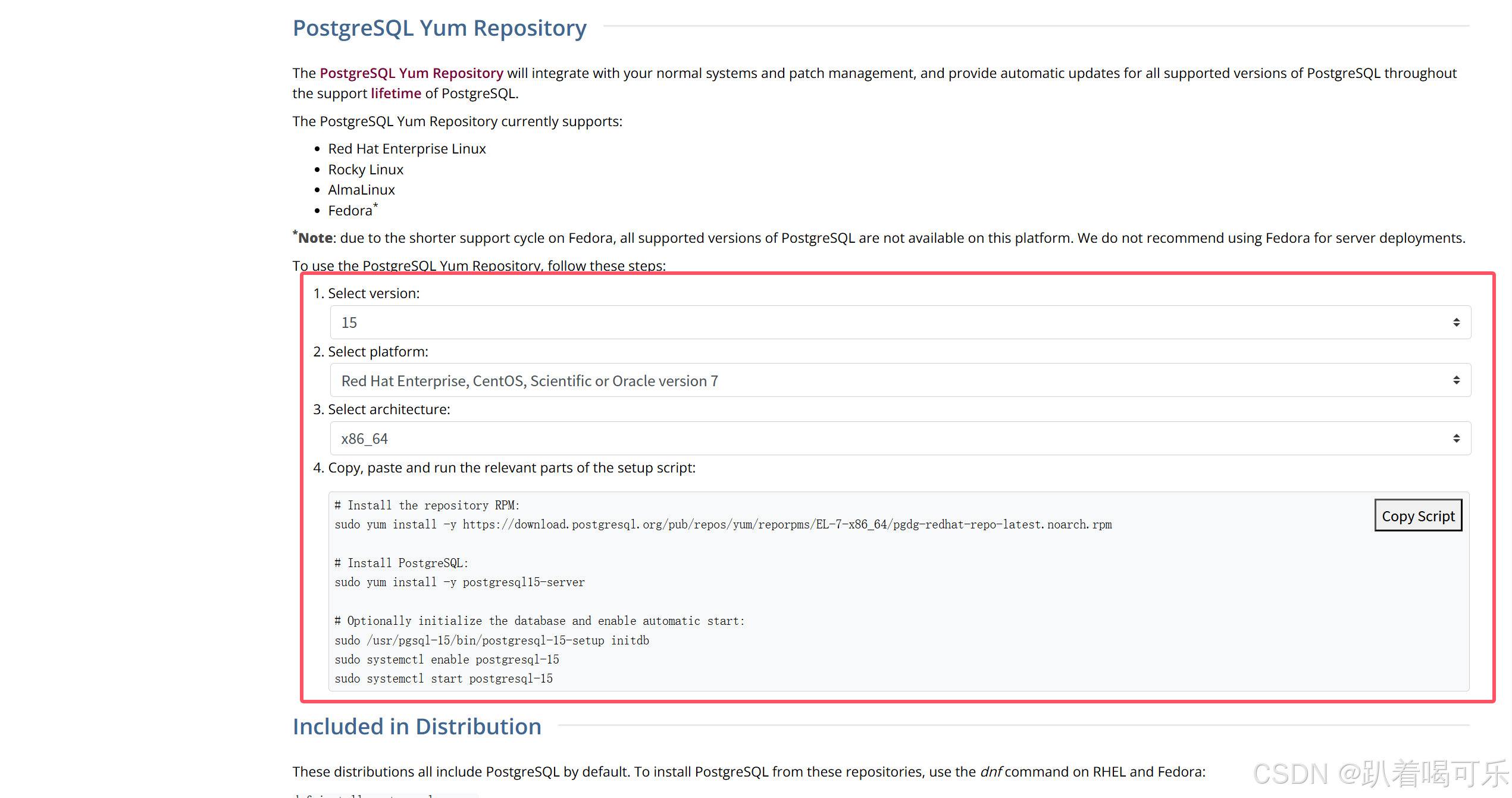Click the 'sudo systemctl start postgresql-15' line
Screen dimensions: 1512x798
point(443,678)
